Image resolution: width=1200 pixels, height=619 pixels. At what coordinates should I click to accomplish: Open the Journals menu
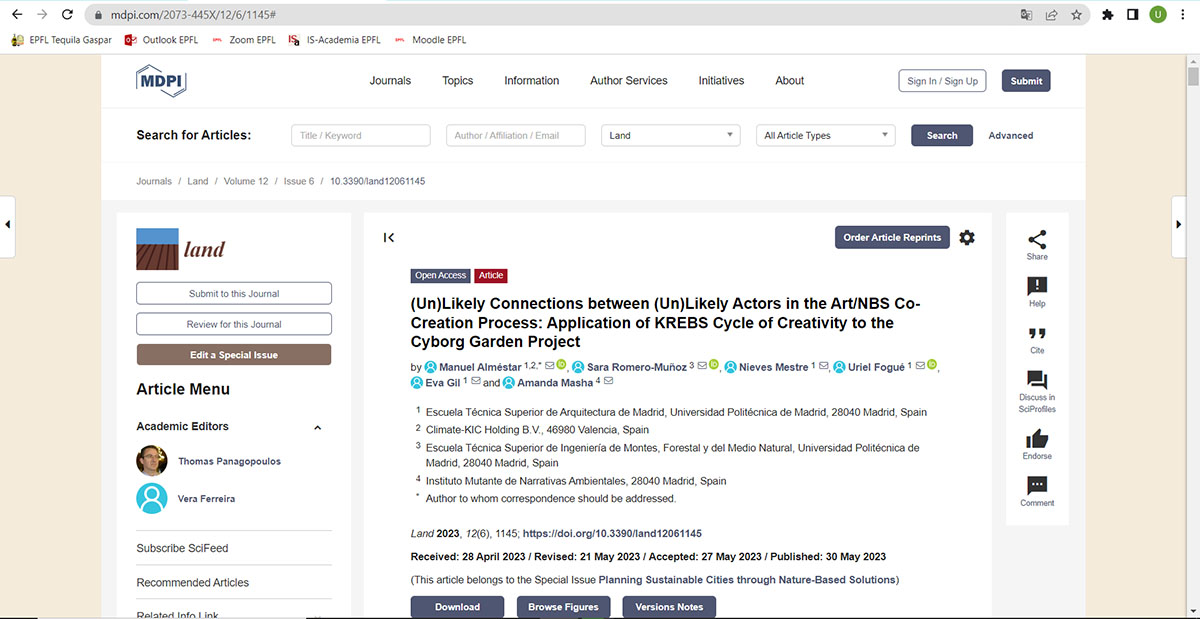[390, 81]
